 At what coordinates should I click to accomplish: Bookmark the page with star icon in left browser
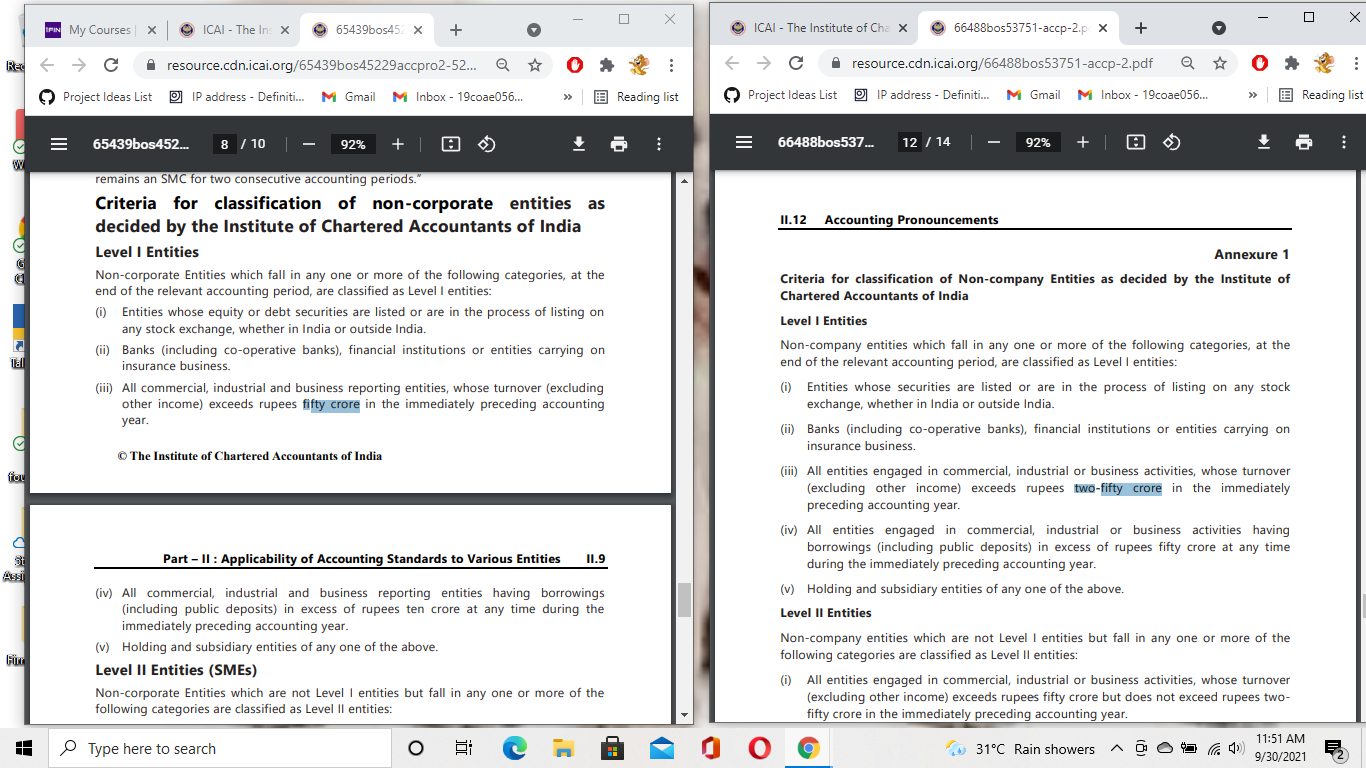tap(535, 65)
